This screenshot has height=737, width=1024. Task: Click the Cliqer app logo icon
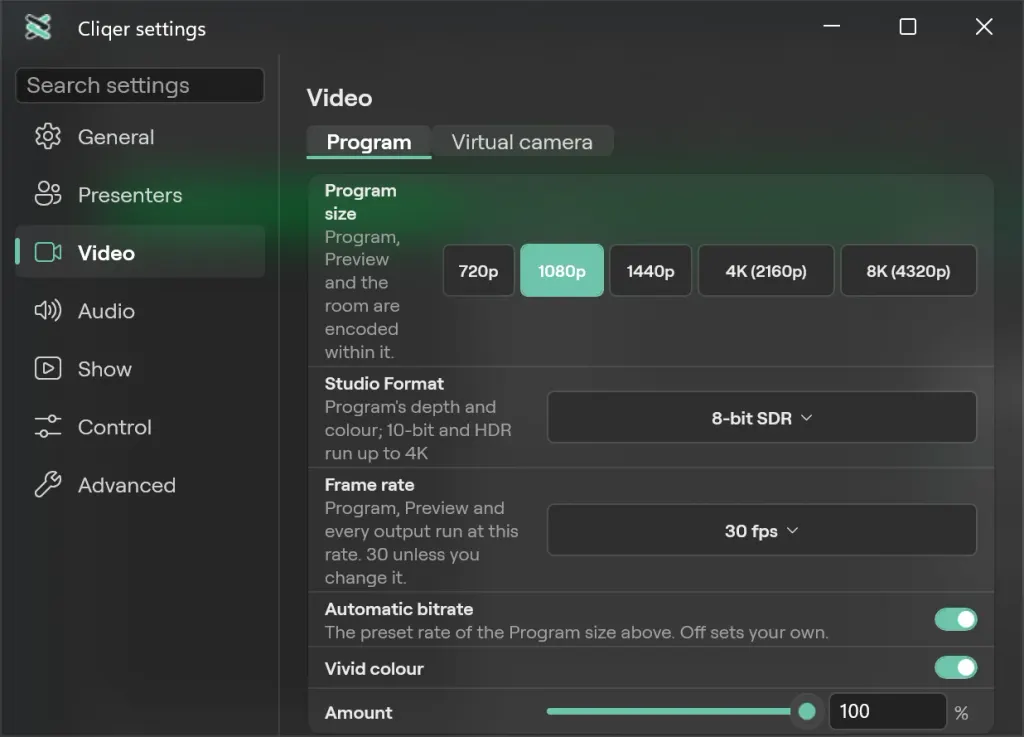[x=38, y=27]
